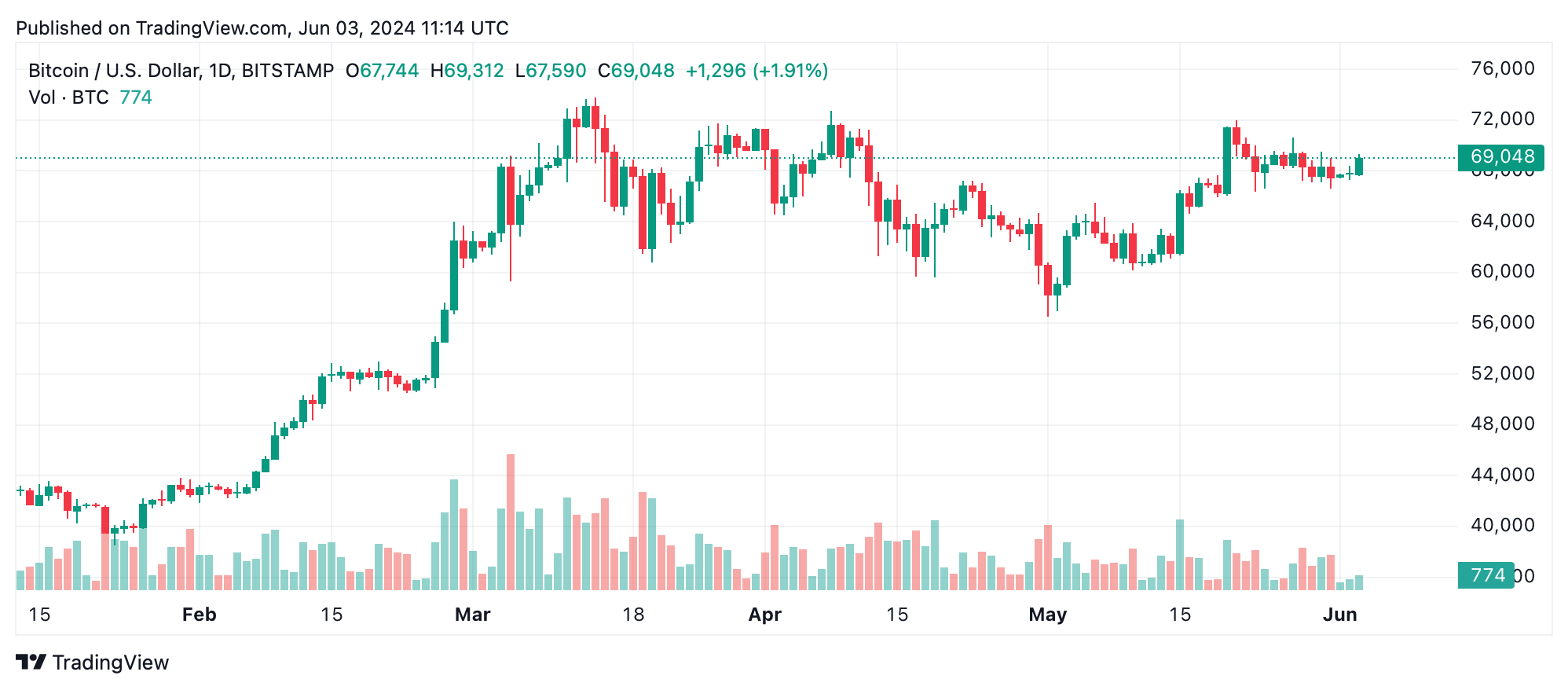
Task: Select the Jun label on the date axis
Action: click(x=1339, y=615)
